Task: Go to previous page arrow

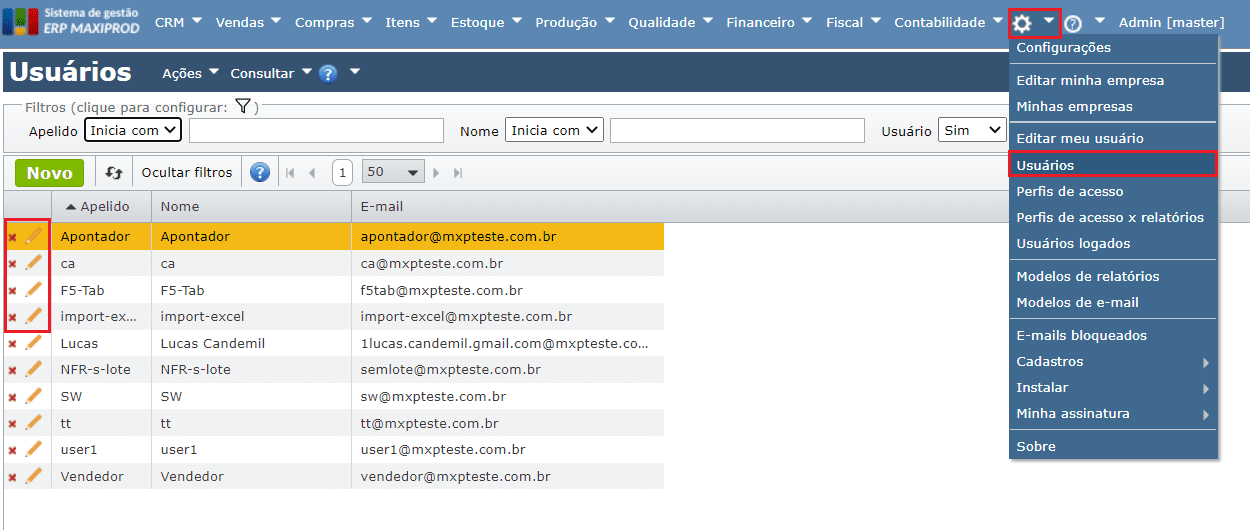Action: [312, 173]
